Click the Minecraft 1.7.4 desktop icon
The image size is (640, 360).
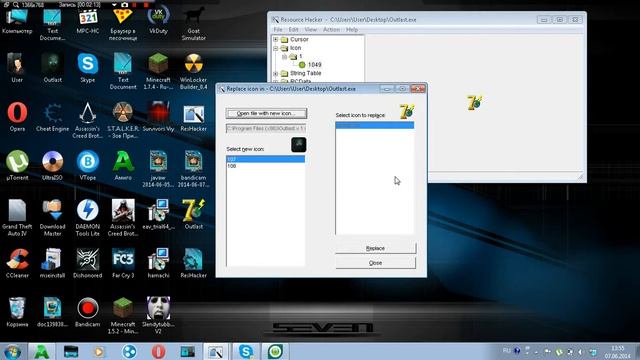(158, 71)
